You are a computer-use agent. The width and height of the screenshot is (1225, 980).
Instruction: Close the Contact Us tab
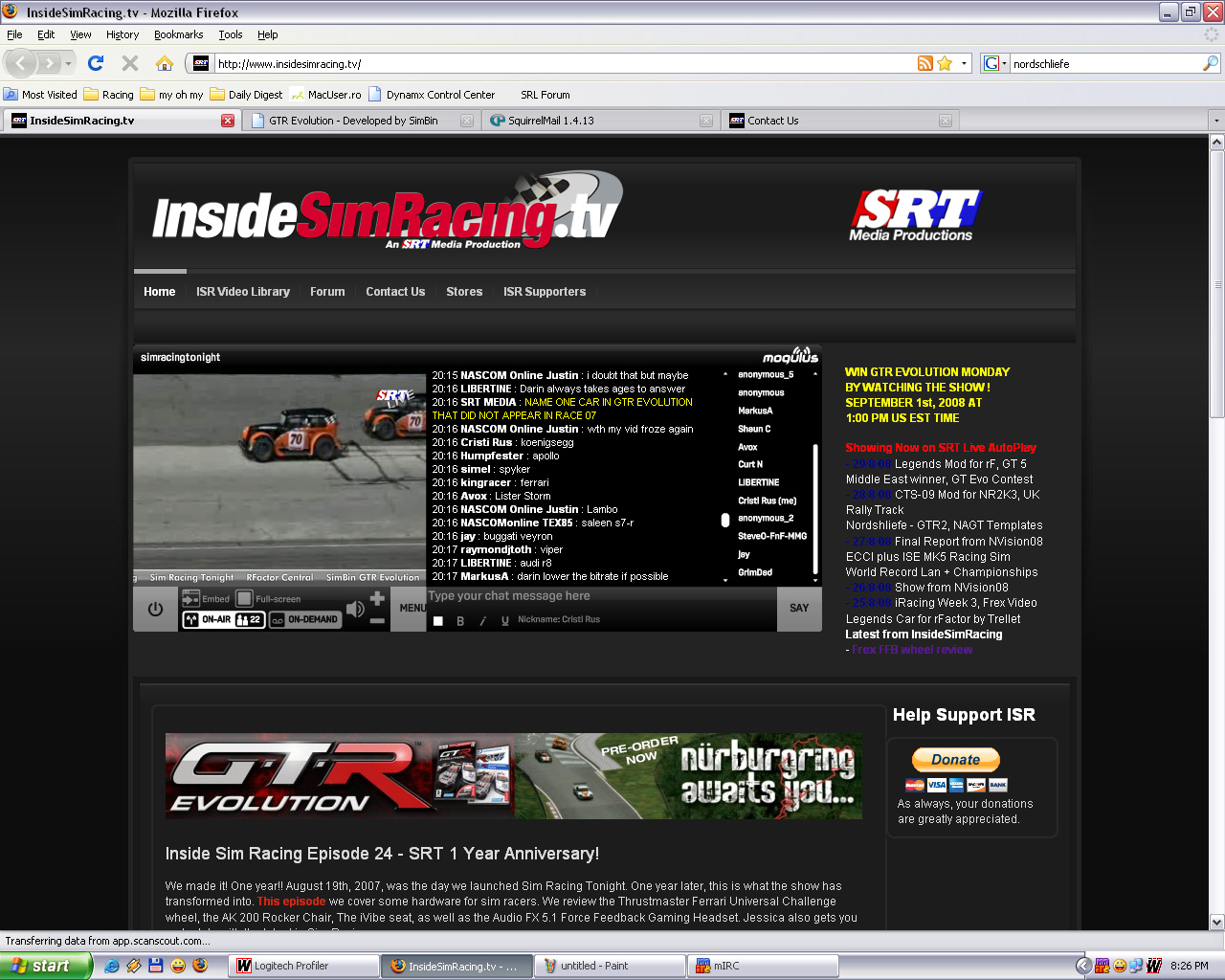pyautogui.click(x=946, y=121)
